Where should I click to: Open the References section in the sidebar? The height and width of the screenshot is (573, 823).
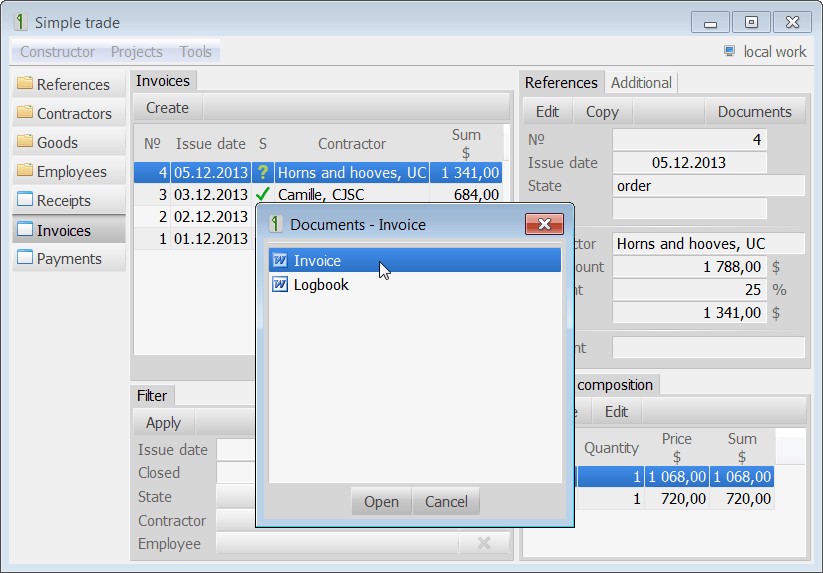[x=69, y=84]
